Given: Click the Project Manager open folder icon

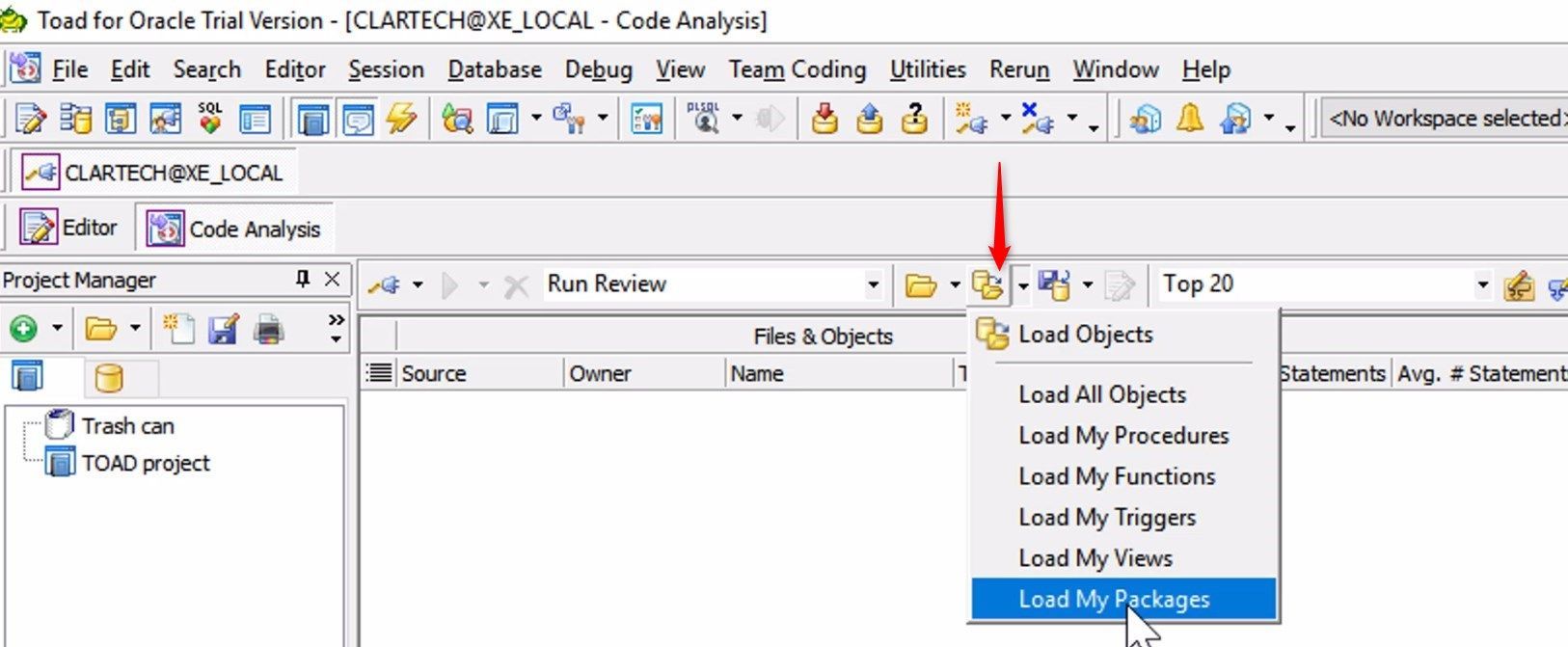Looking at the screenshot, I should click(100, 329).
